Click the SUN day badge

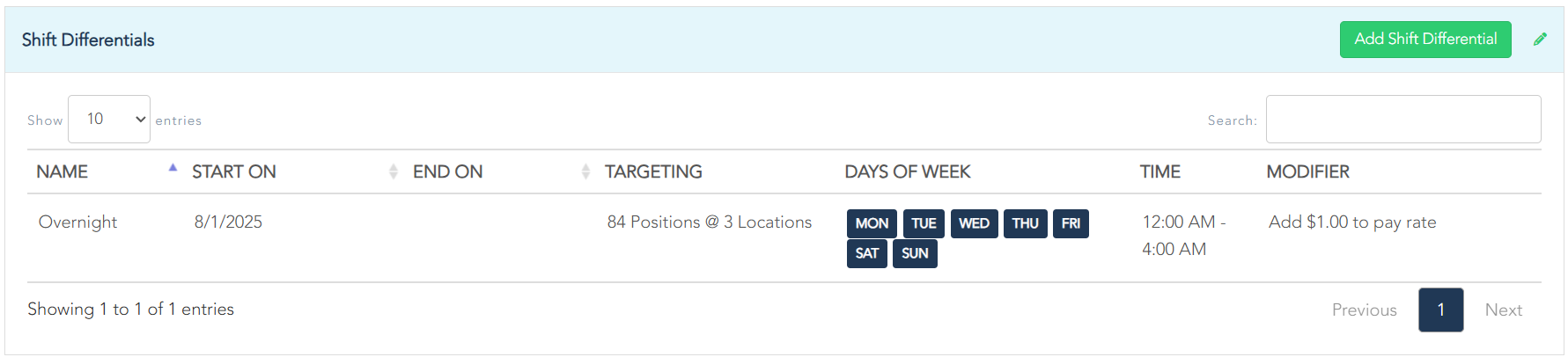click(x=915, y=253)
